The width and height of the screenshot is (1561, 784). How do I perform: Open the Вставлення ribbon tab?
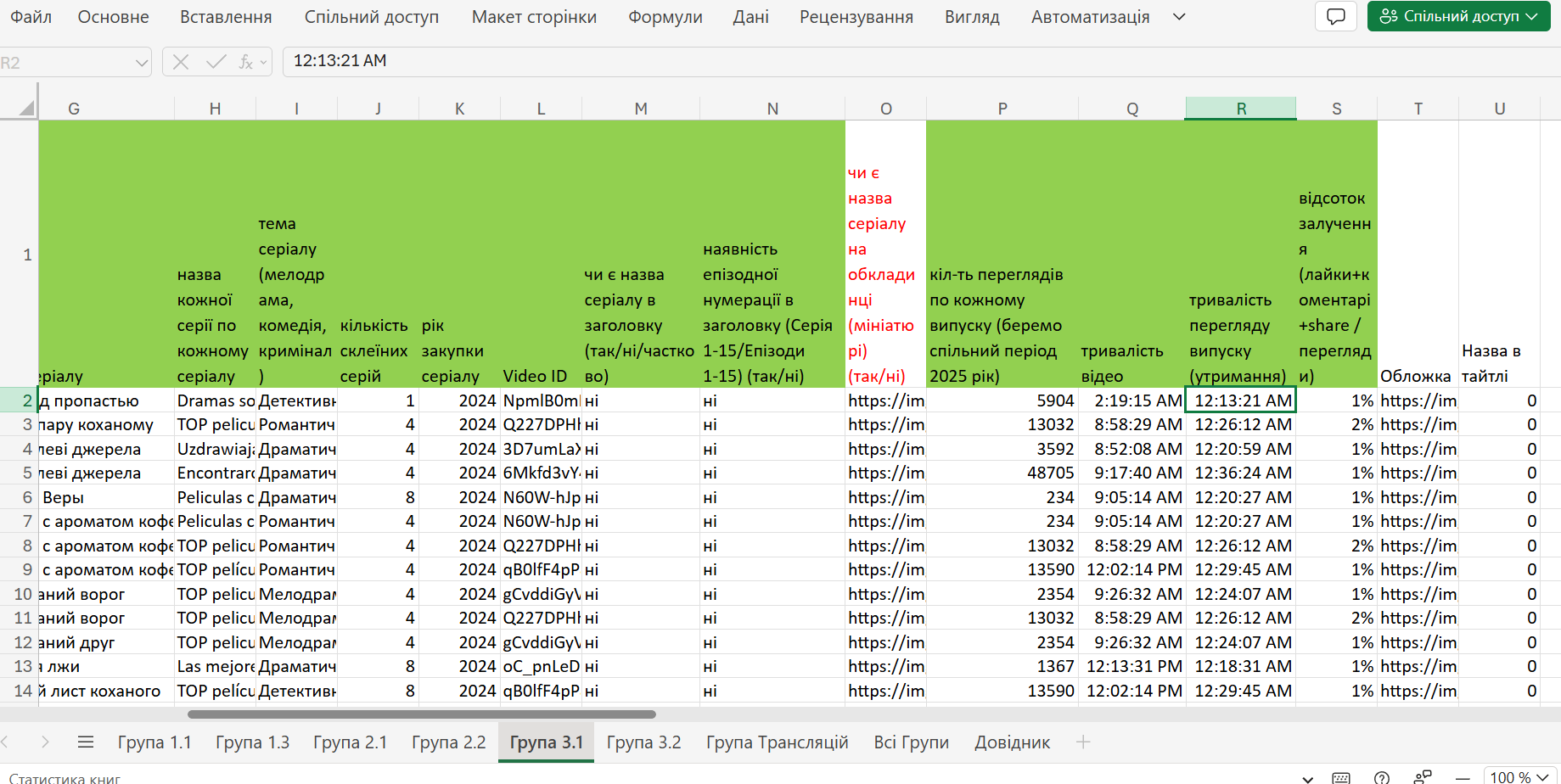pos(226,17)
